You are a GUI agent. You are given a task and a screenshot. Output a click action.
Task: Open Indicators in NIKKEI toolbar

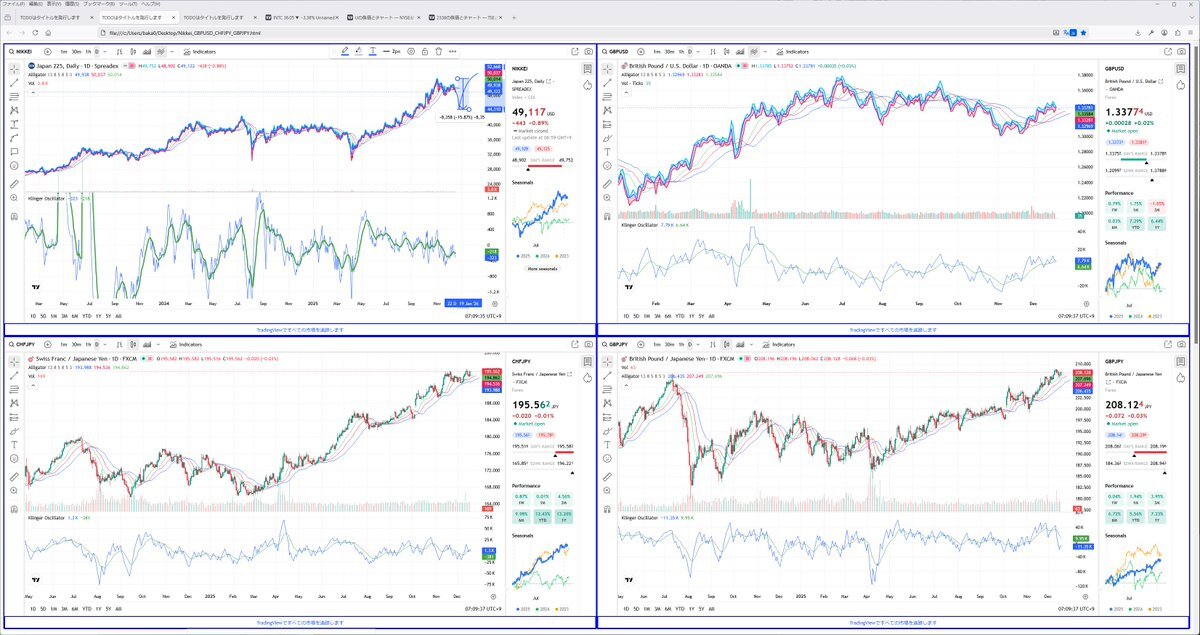[x=199, y=51]
